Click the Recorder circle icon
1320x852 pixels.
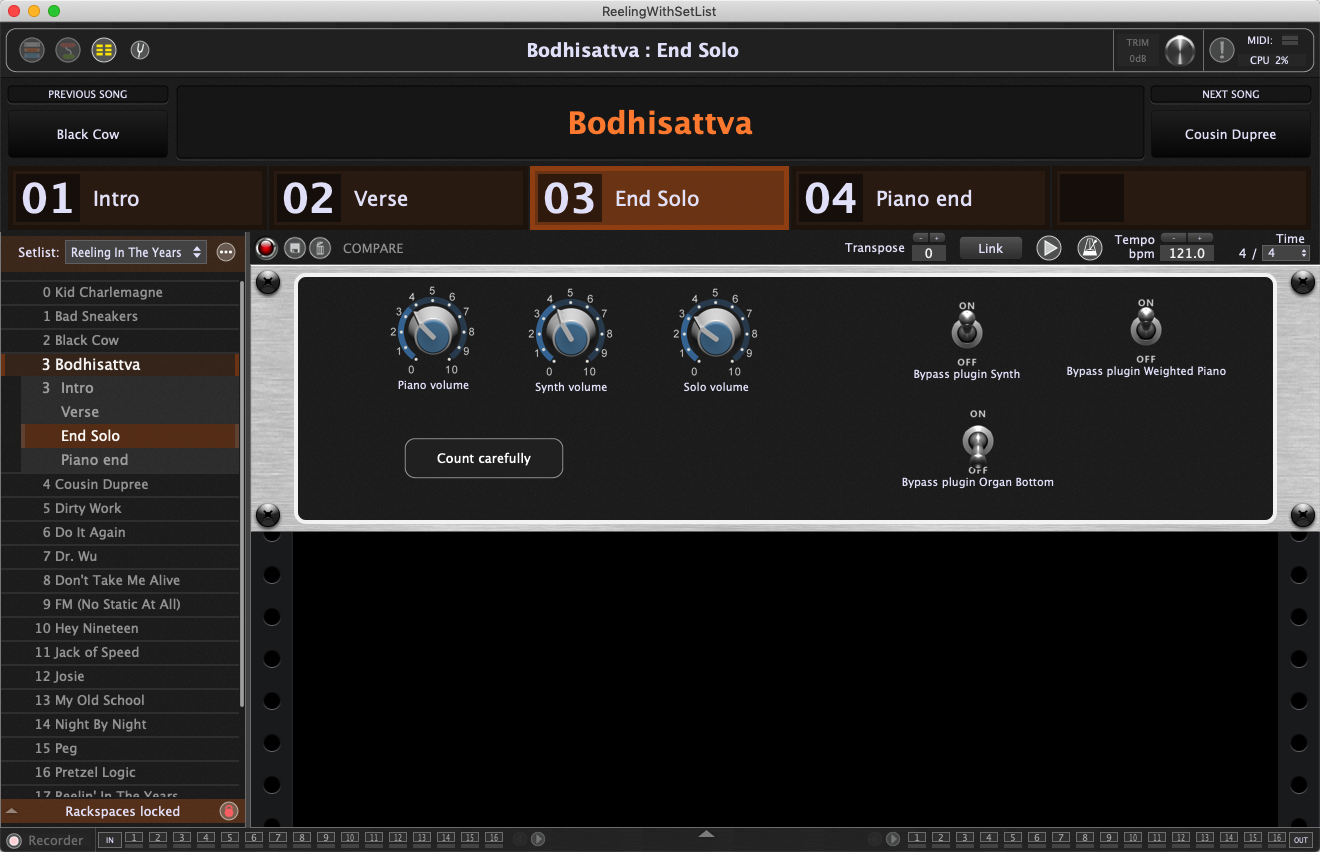click(x=14, y=840)
